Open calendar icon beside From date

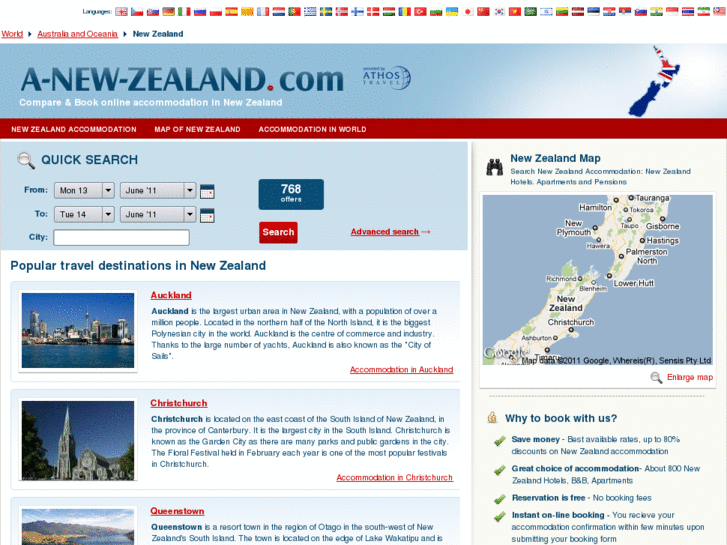[207, 191]
